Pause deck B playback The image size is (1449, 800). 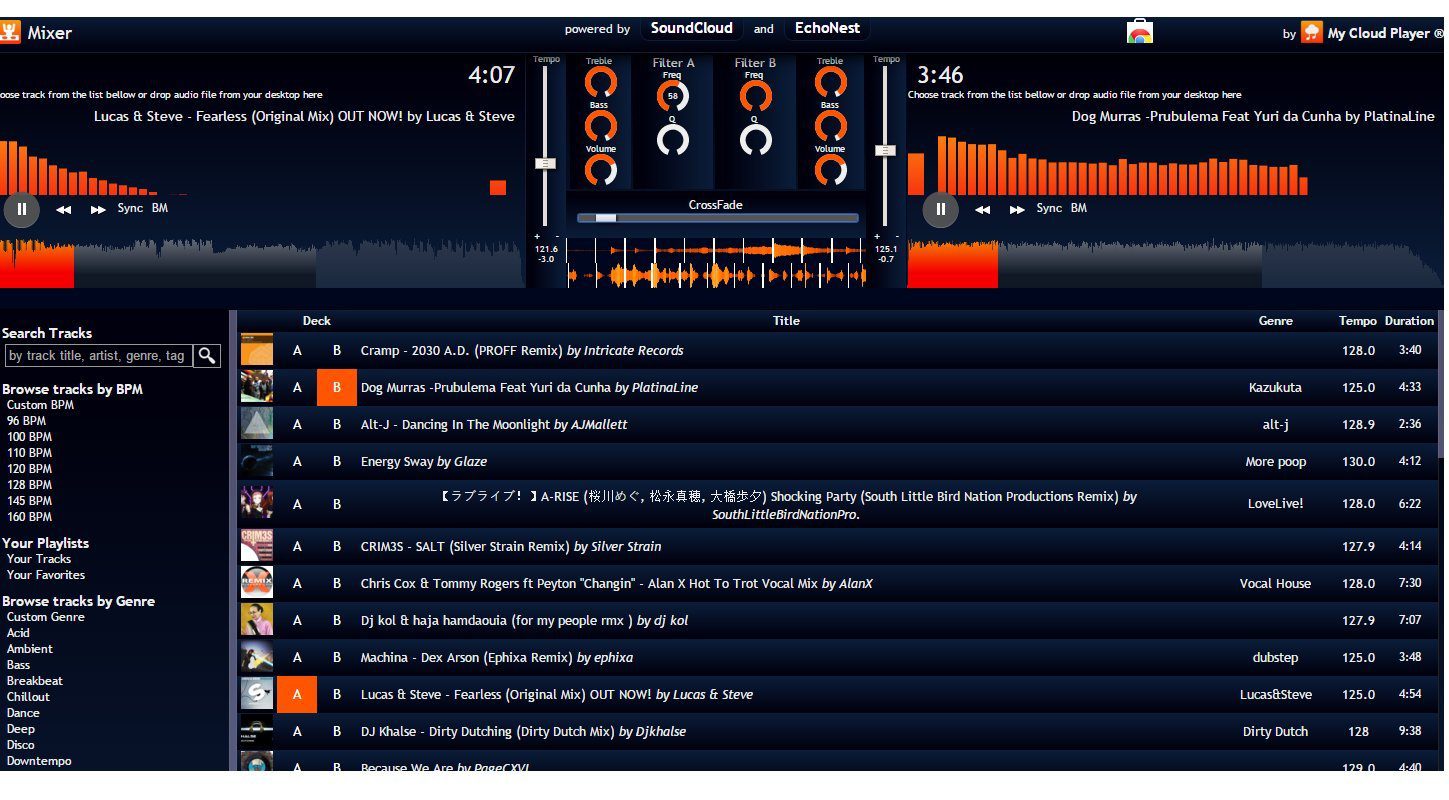(x=940, y=209)
